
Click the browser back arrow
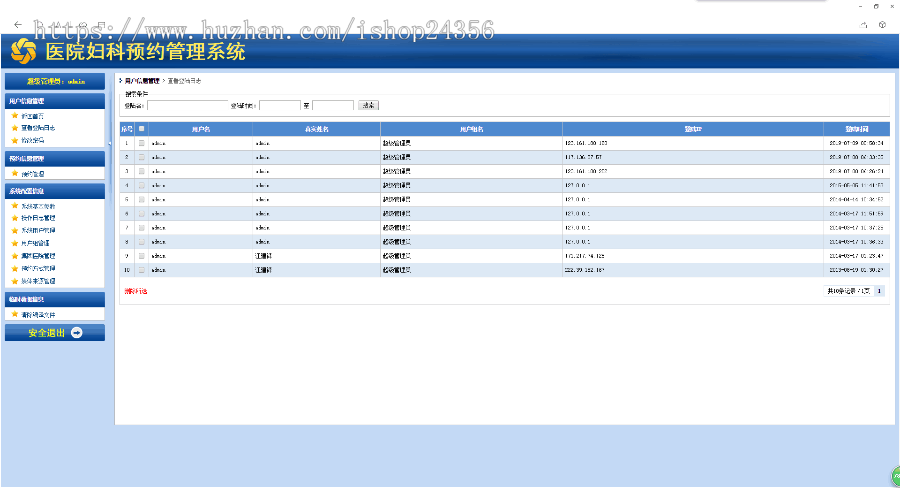[x=18, y=25]
